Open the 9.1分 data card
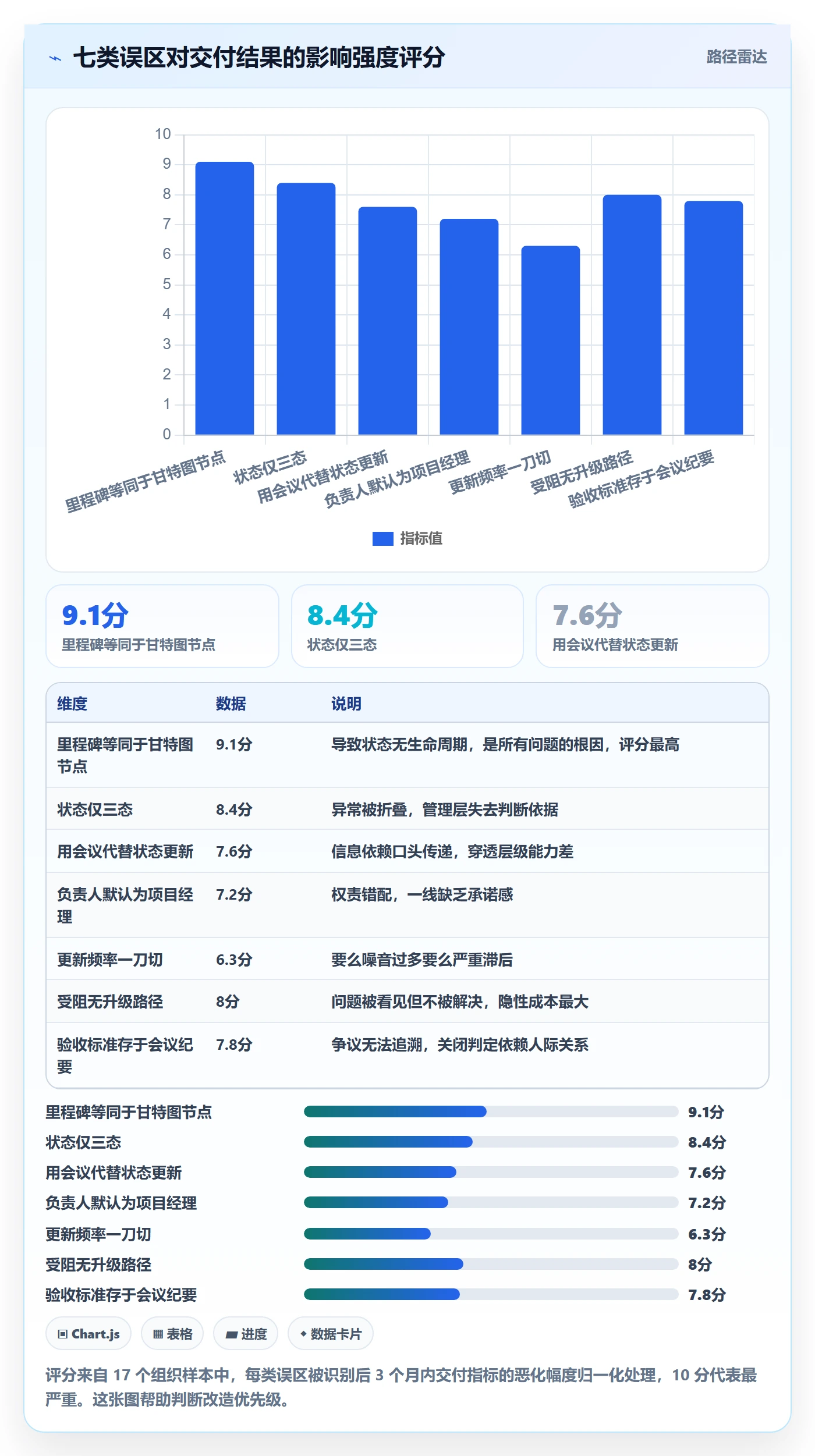The image size is (815, 1456). (162, 626)
